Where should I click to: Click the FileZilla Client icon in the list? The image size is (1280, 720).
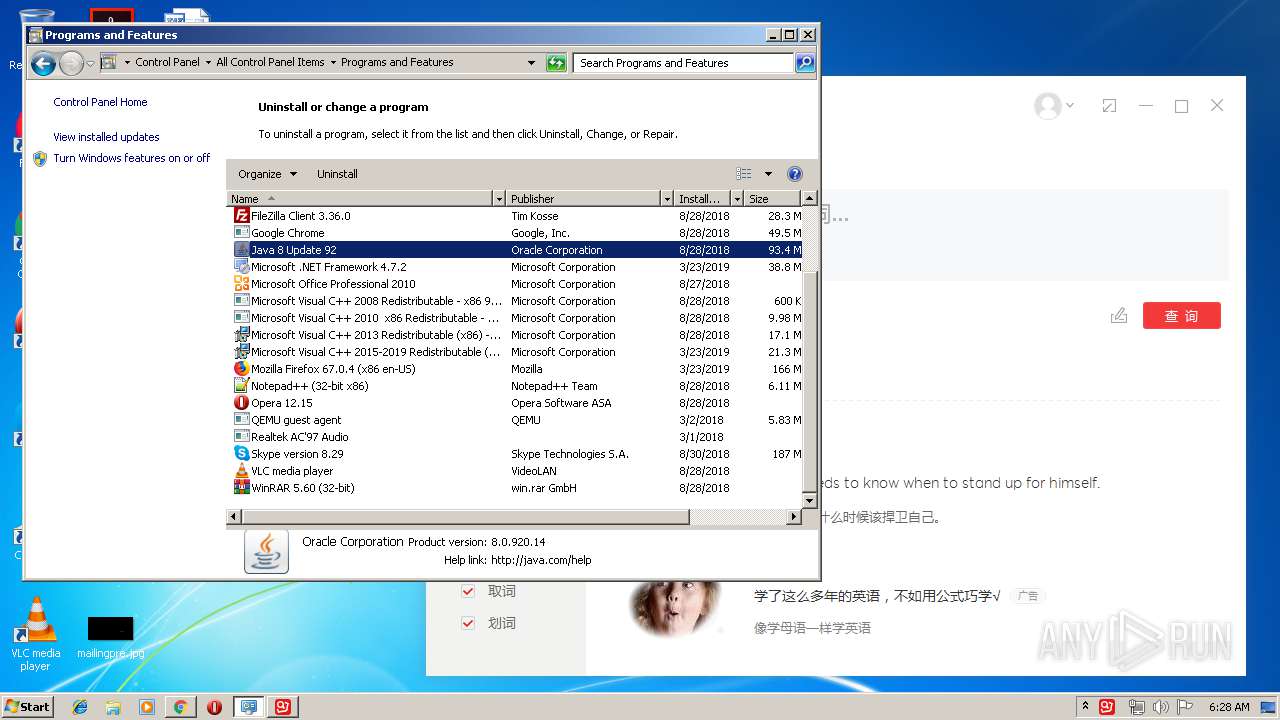(x=241, y=215)
